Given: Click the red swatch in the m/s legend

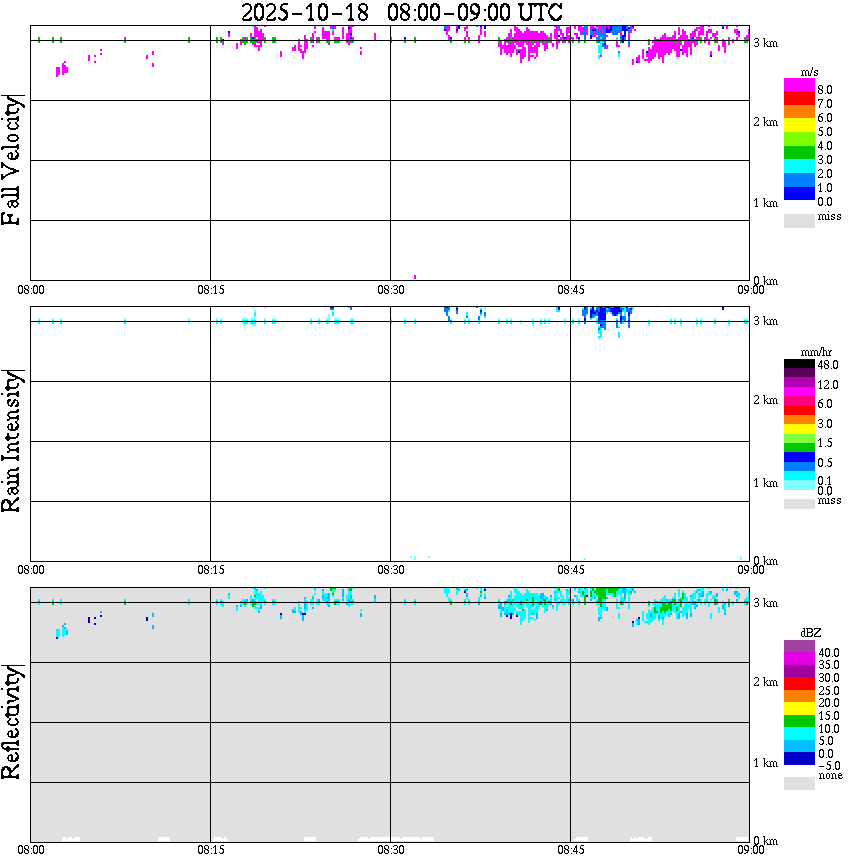Looking at the screenshot, I should pyautogui.click(x=799, y=99).
